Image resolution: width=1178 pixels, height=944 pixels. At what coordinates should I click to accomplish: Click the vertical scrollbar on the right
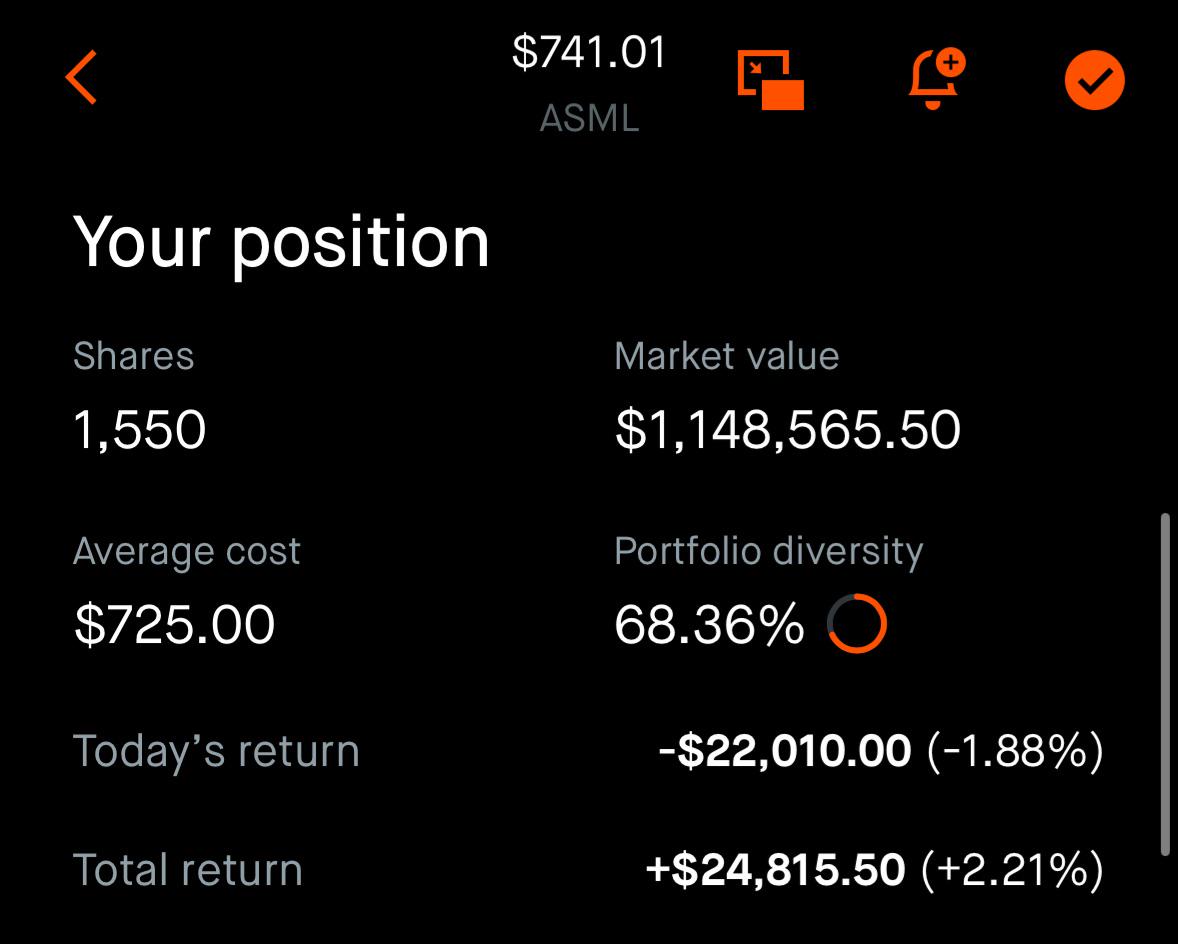[1164, 684]
